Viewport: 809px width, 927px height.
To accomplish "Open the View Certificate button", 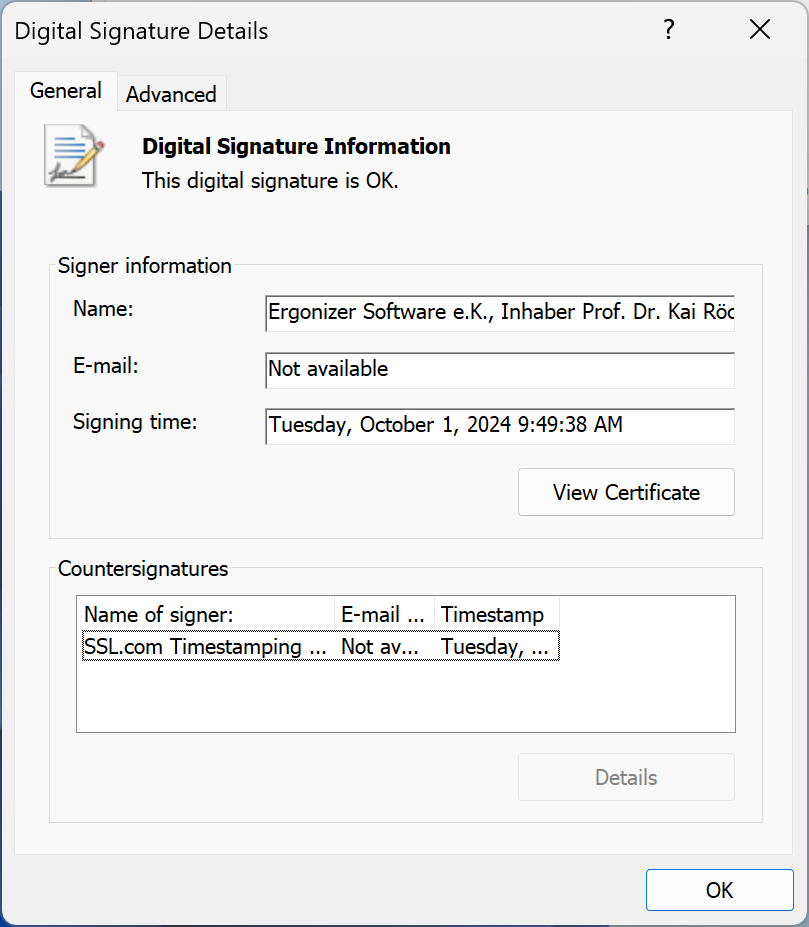I will click(x=626, y=492).
